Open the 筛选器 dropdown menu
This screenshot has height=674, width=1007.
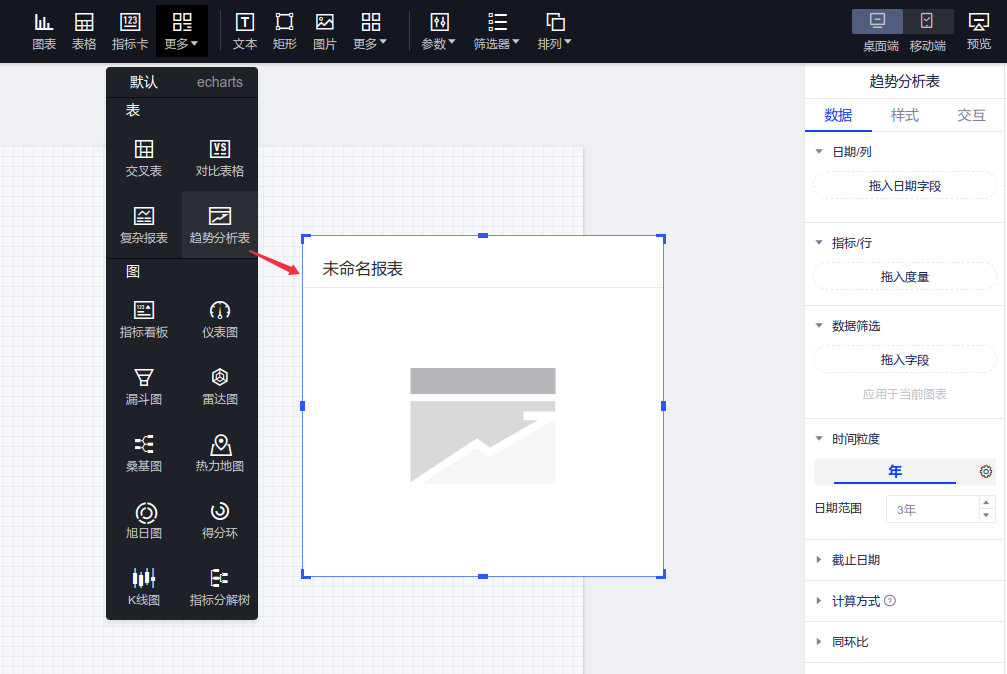pyautogui.click(x=497, y=30)
